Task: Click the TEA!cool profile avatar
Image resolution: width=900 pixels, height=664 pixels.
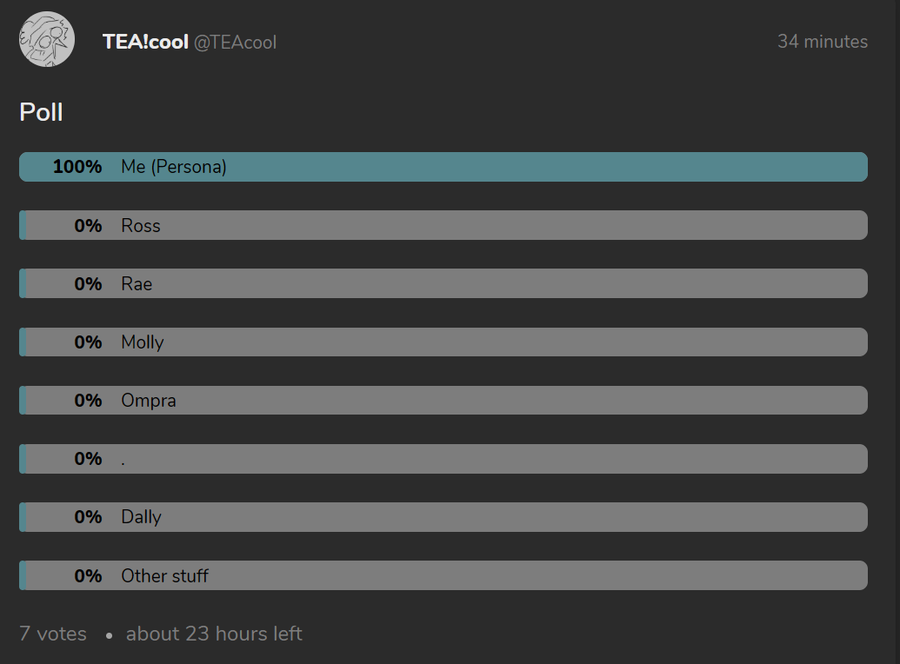Action: (47, 40)
